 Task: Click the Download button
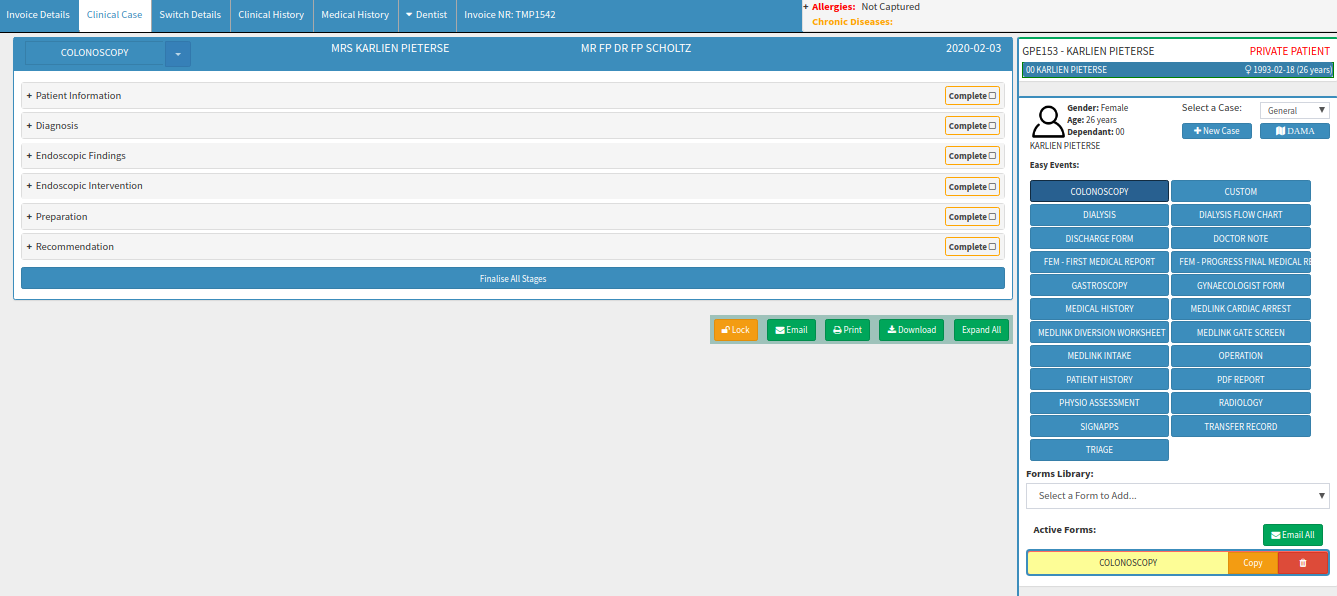tap(911, 330)
